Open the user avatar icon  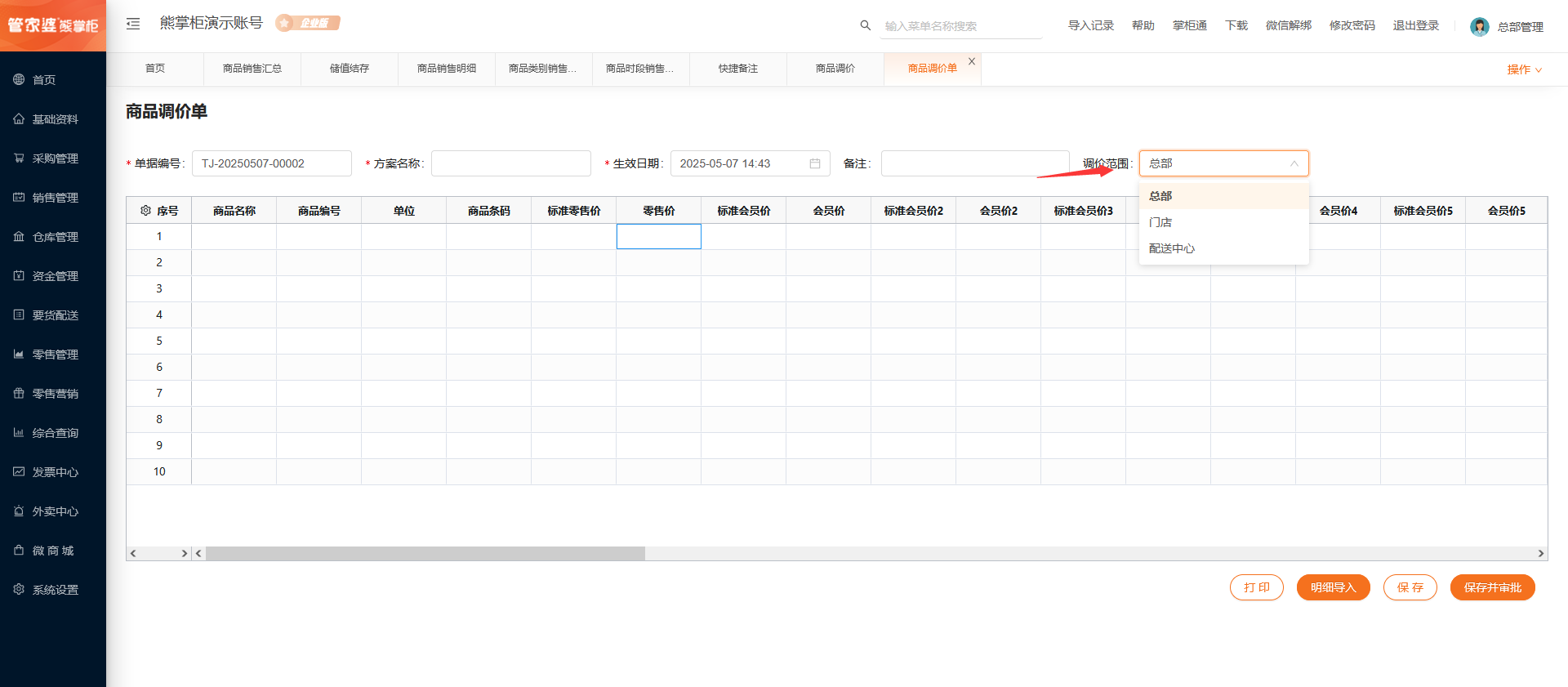[1479, 26]
